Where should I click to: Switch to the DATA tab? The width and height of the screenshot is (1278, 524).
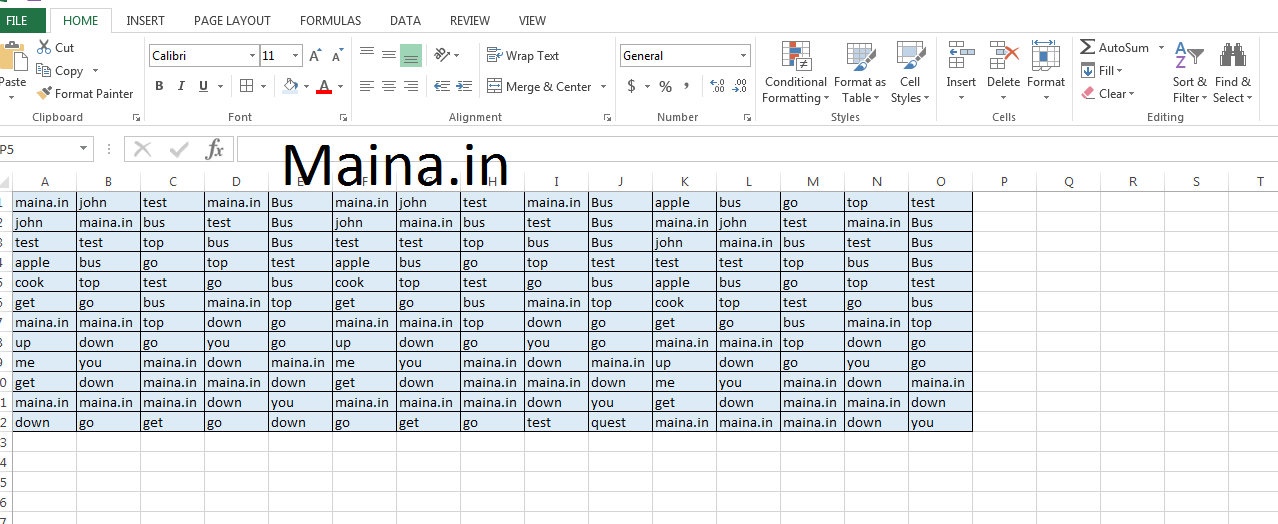pyautogui.click(x=405, y=20)
